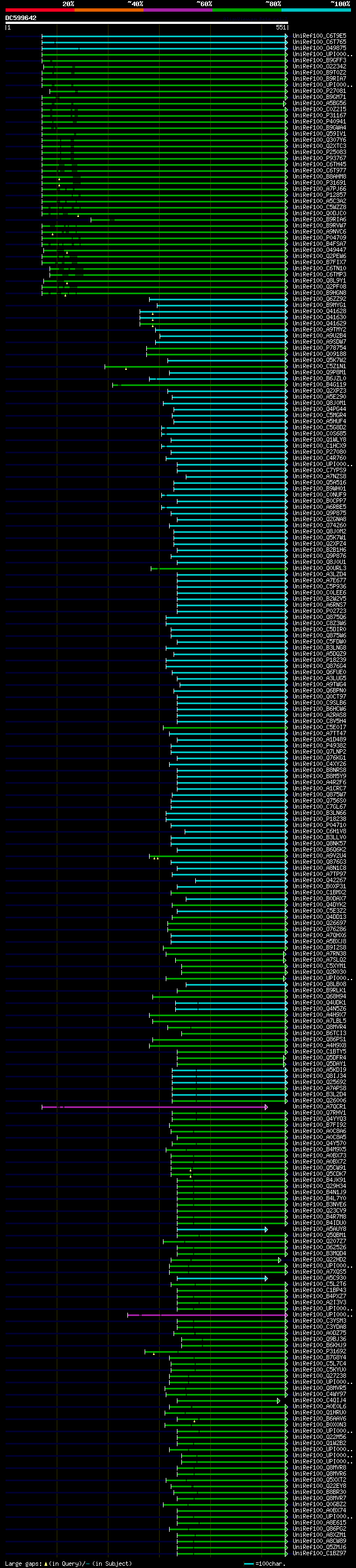Viewport: 356px width, 1568px height.
Task: Select label UniRef100_P12857
Action: click(319, 195)
